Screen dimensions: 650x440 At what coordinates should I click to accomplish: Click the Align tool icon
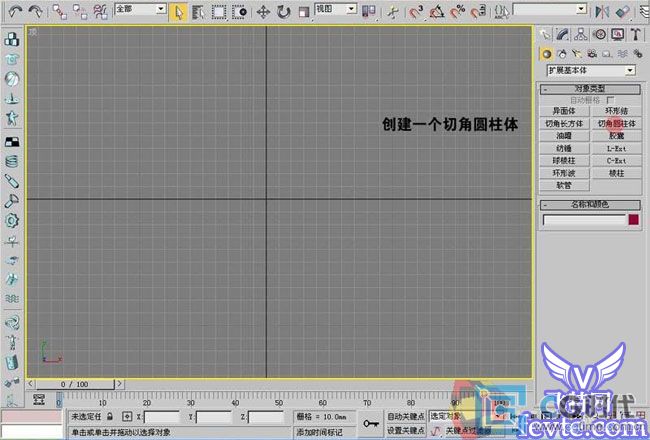[623, 12]
